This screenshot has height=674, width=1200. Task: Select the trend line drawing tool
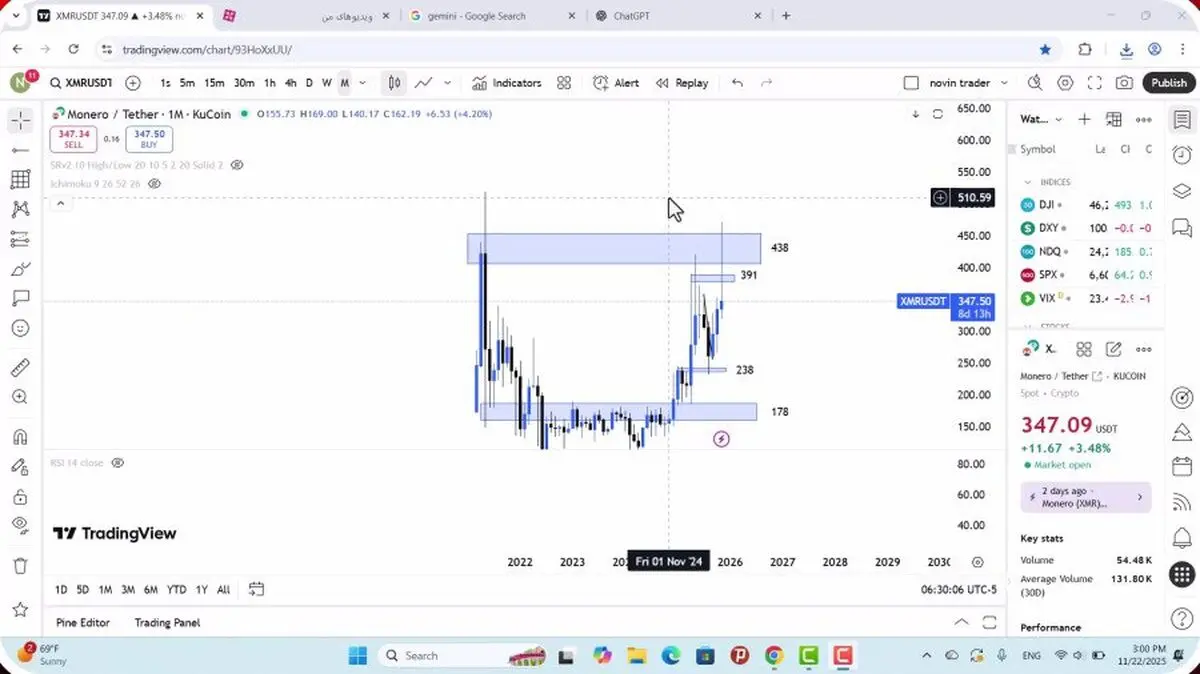click(20, 150)
